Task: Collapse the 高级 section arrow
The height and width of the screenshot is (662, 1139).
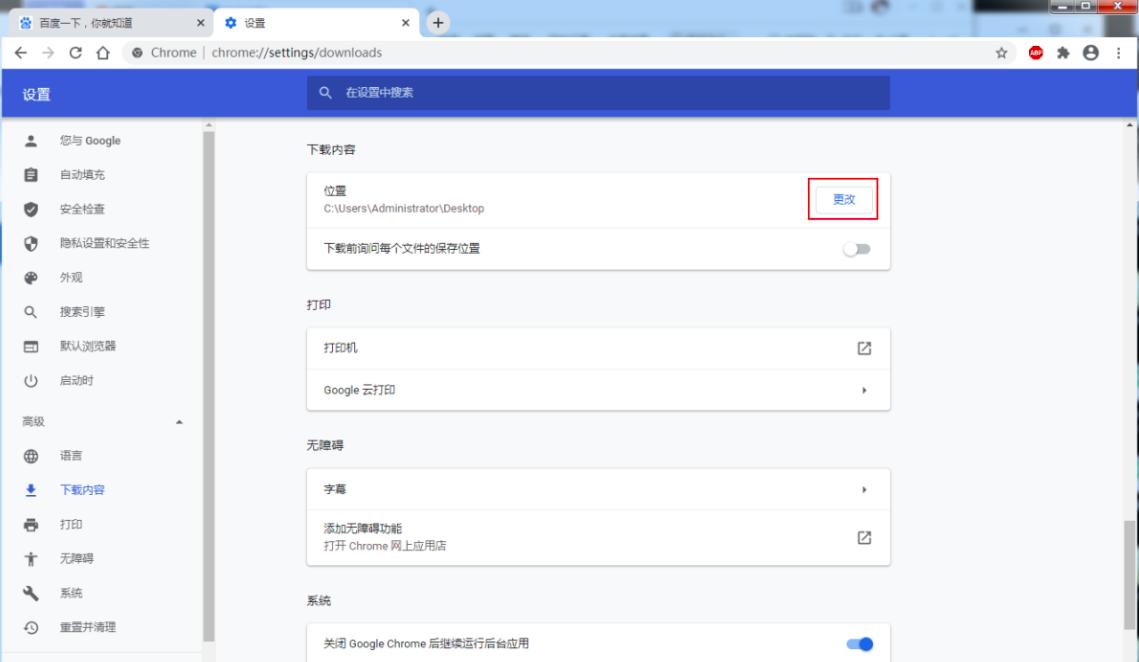Action: tap(179, 421)
